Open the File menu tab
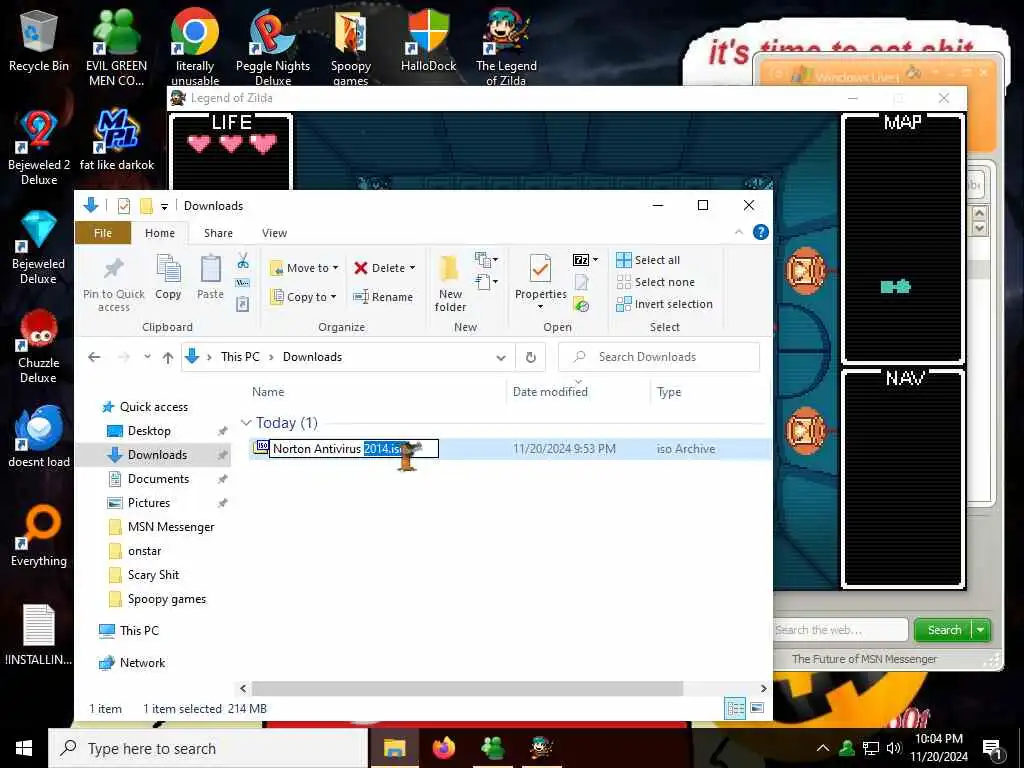1024x768 pixels. [103, 233]
